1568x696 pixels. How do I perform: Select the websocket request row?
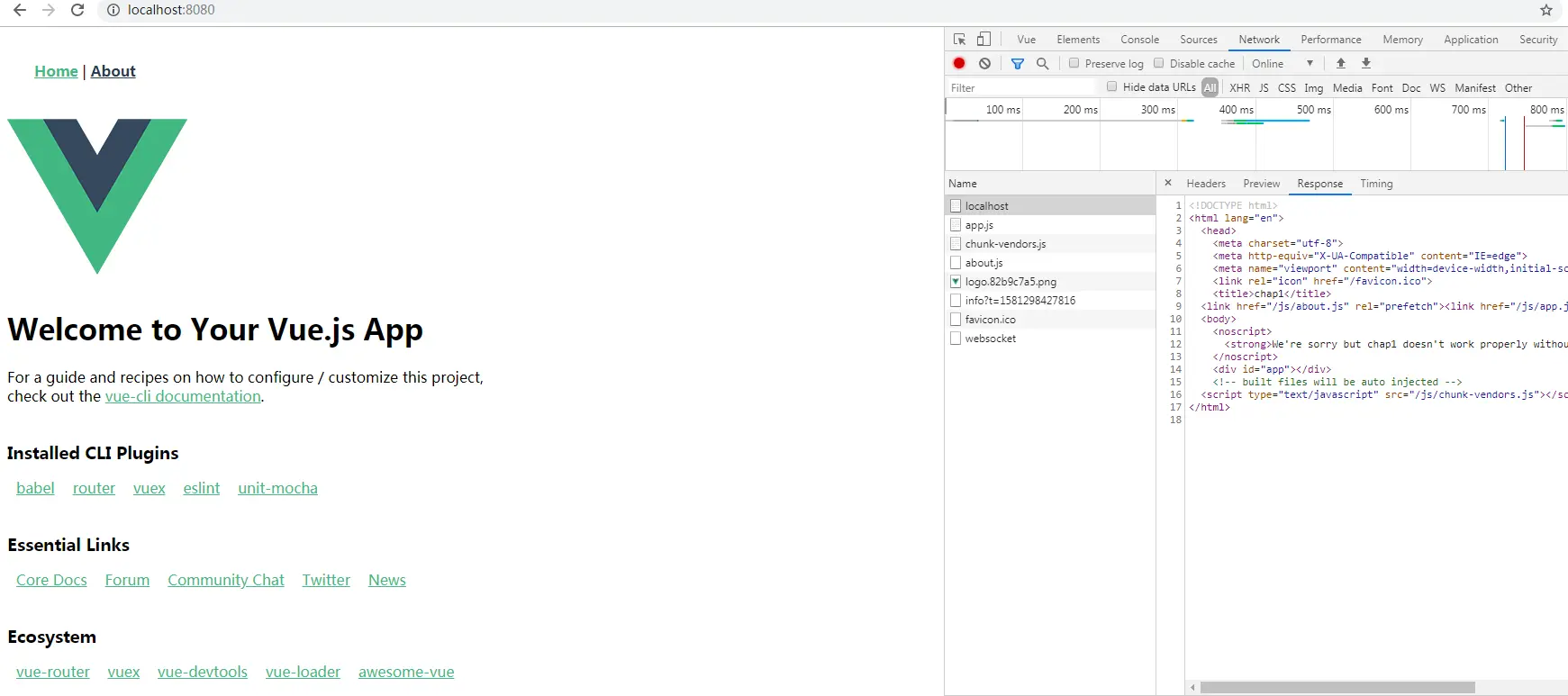[x=1050, y=339]
